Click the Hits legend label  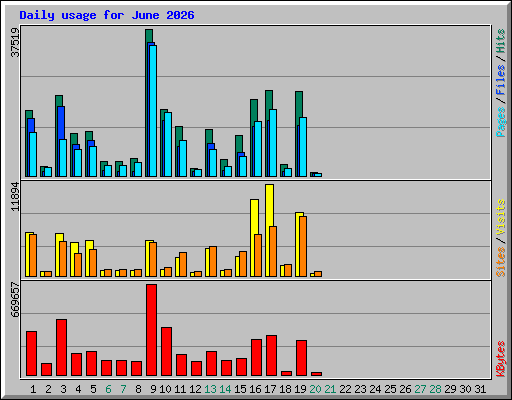click(x=500, y=41)
